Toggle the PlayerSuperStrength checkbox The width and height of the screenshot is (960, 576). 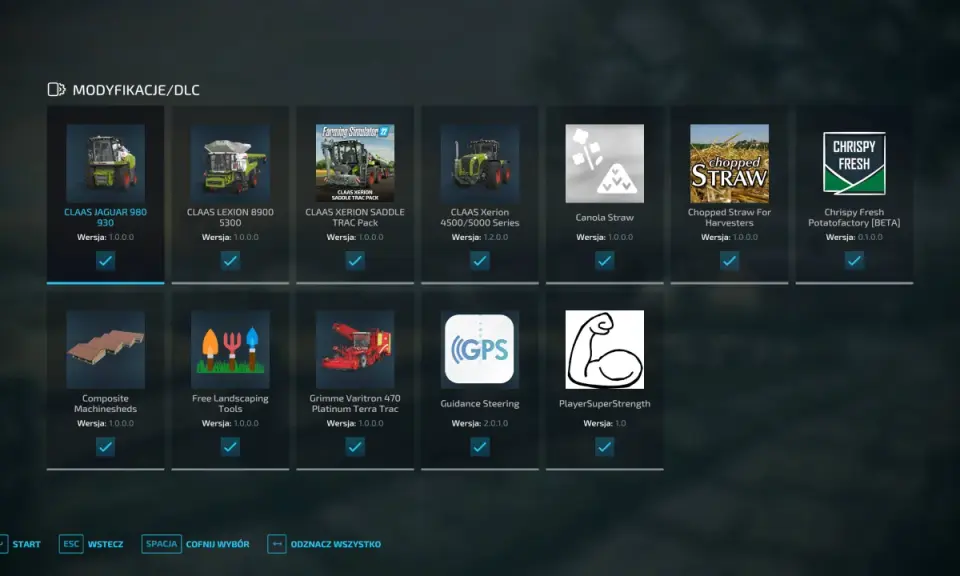pos(605,447)
